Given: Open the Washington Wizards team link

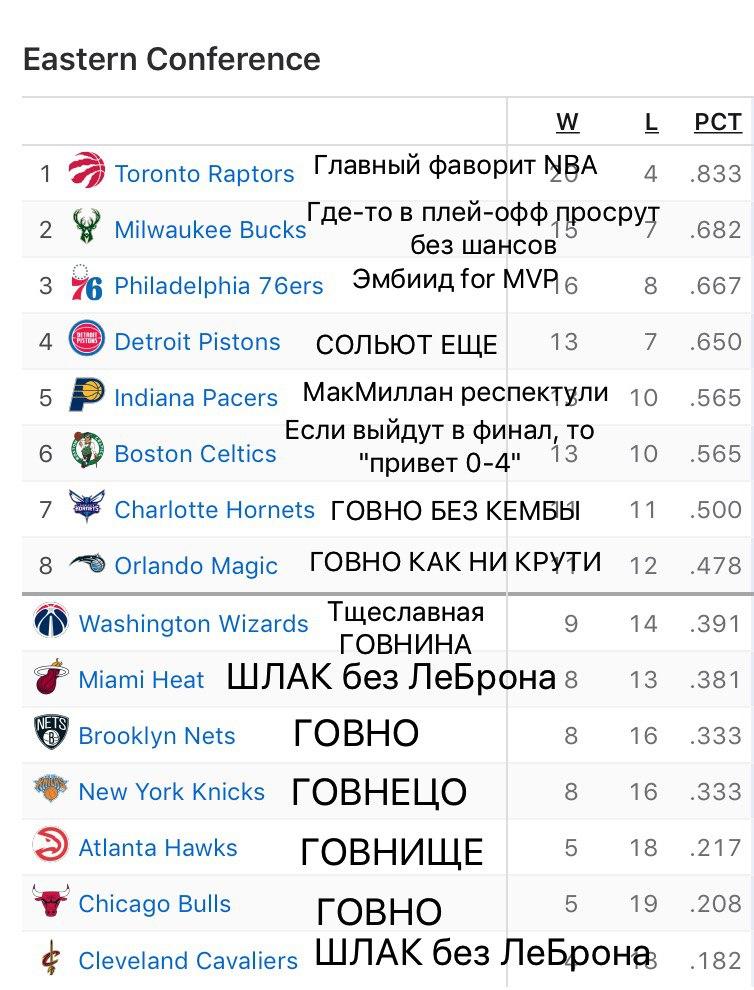Looking at the screenshot, I should pyautogui.click(x=193, y=624).
